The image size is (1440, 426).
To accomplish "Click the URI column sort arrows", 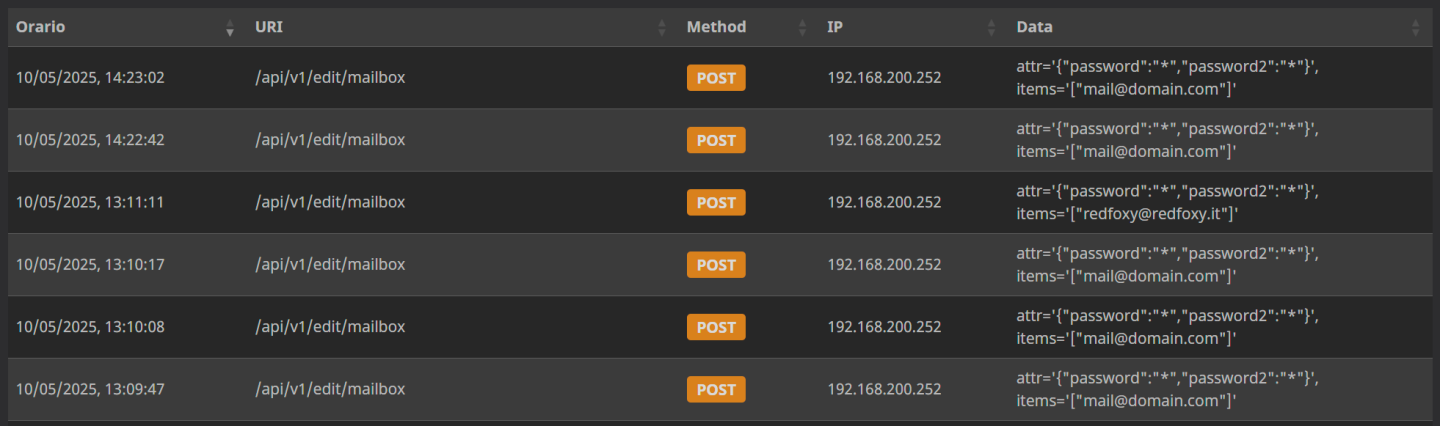I will (x=662, y=28).
